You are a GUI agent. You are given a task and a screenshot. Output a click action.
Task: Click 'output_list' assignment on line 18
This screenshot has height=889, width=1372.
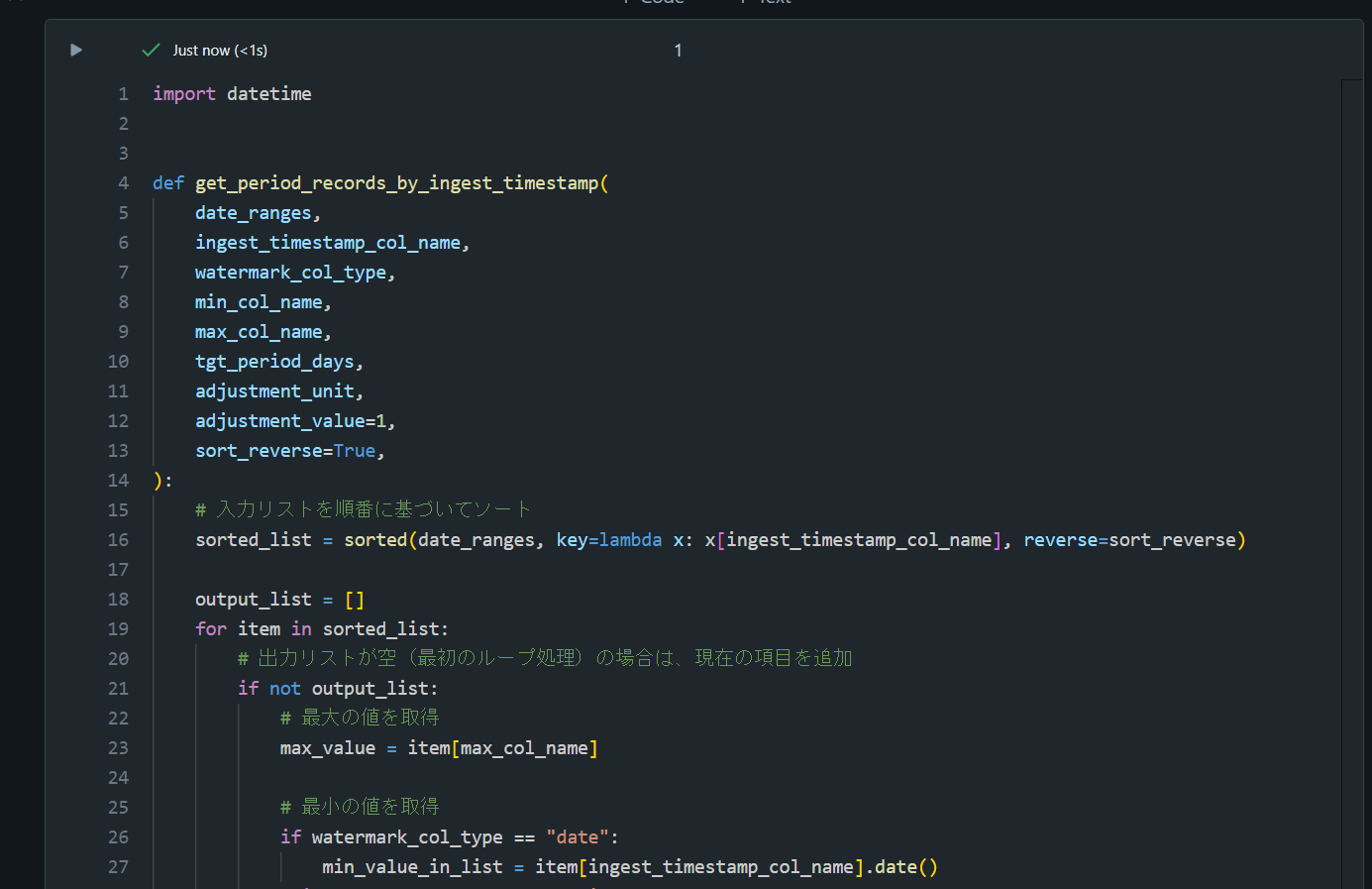(x=254, y=600)
